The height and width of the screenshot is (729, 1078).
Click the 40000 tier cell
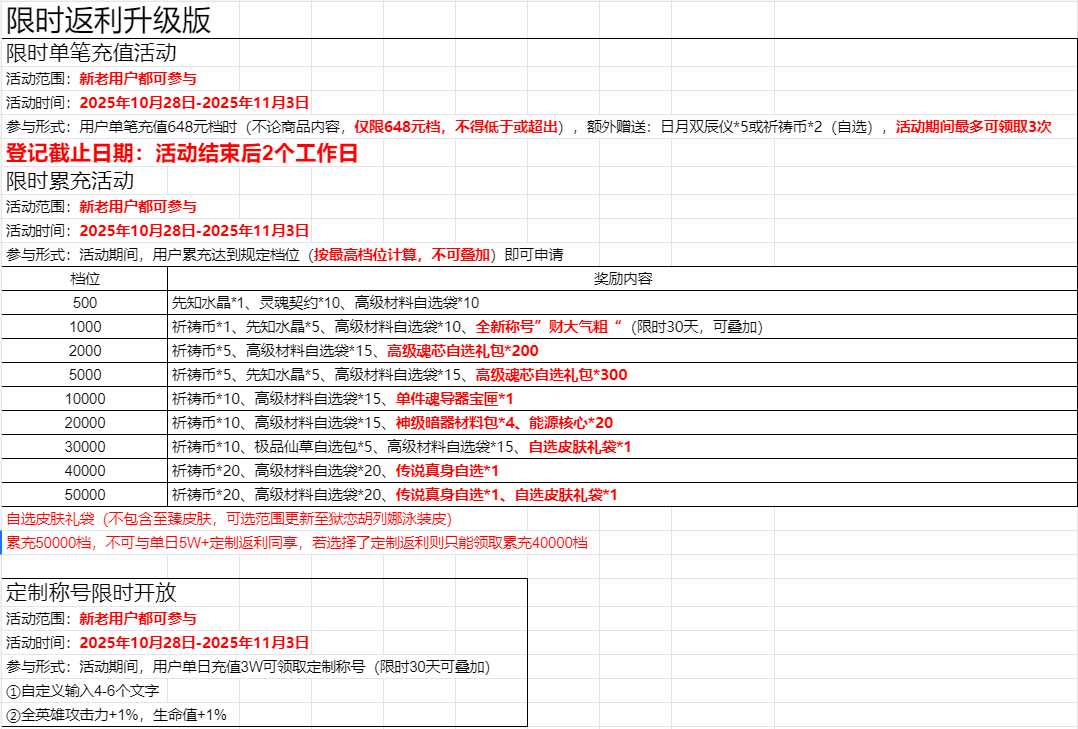tap(85, 470)
